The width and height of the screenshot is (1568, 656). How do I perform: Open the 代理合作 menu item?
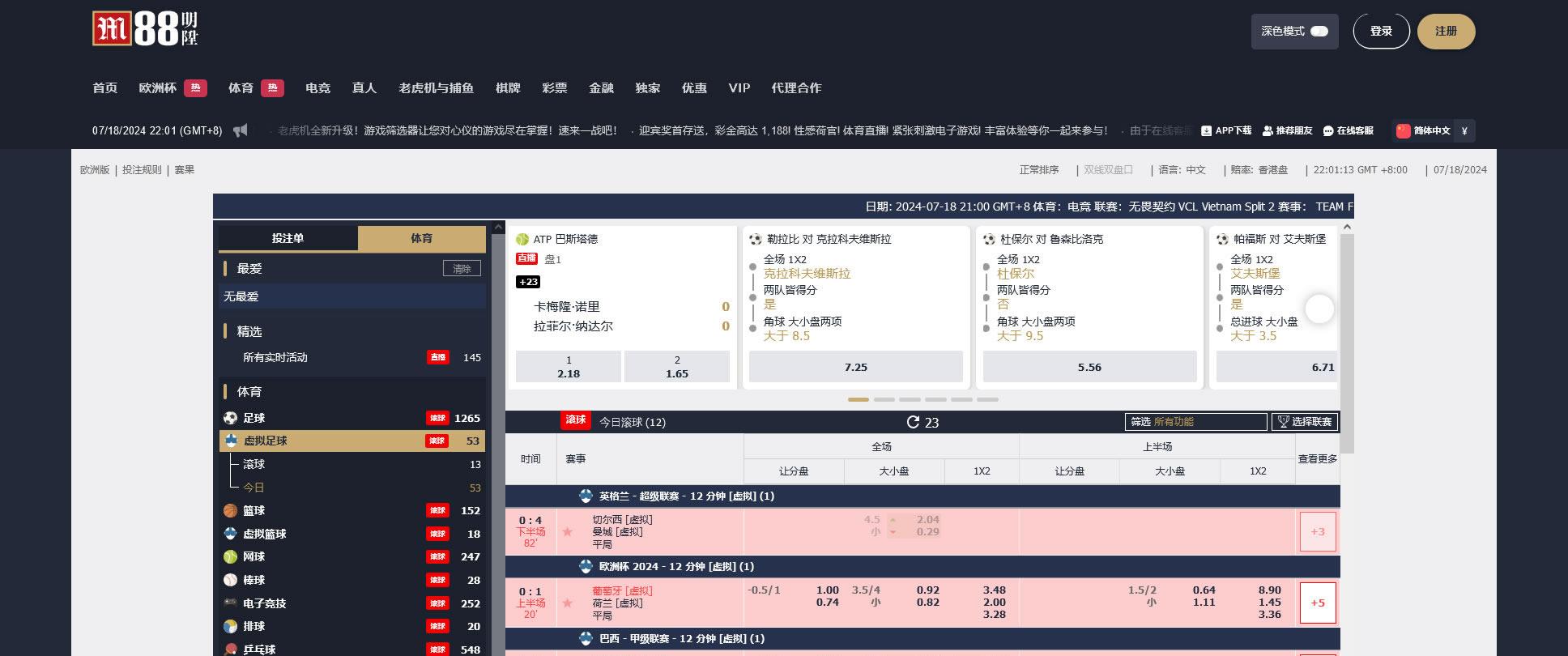coord(796,88)
